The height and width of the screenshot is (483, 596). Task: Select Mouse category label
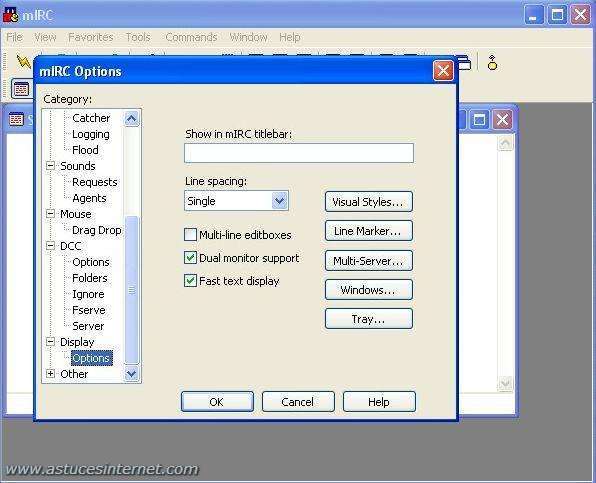point(76,214)
